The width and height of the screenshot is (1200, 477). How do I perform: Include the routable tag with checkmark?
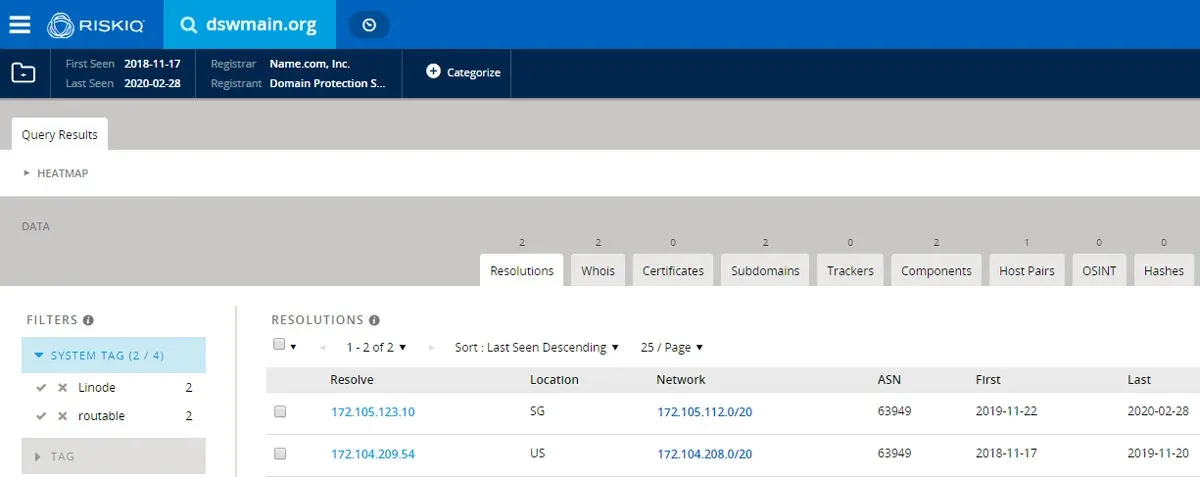[x=41, y=416]
